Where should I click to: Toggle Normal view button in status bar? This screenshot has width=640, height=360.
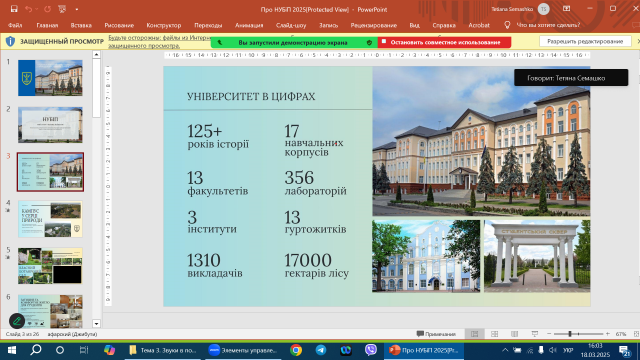(x=474, y=334)
